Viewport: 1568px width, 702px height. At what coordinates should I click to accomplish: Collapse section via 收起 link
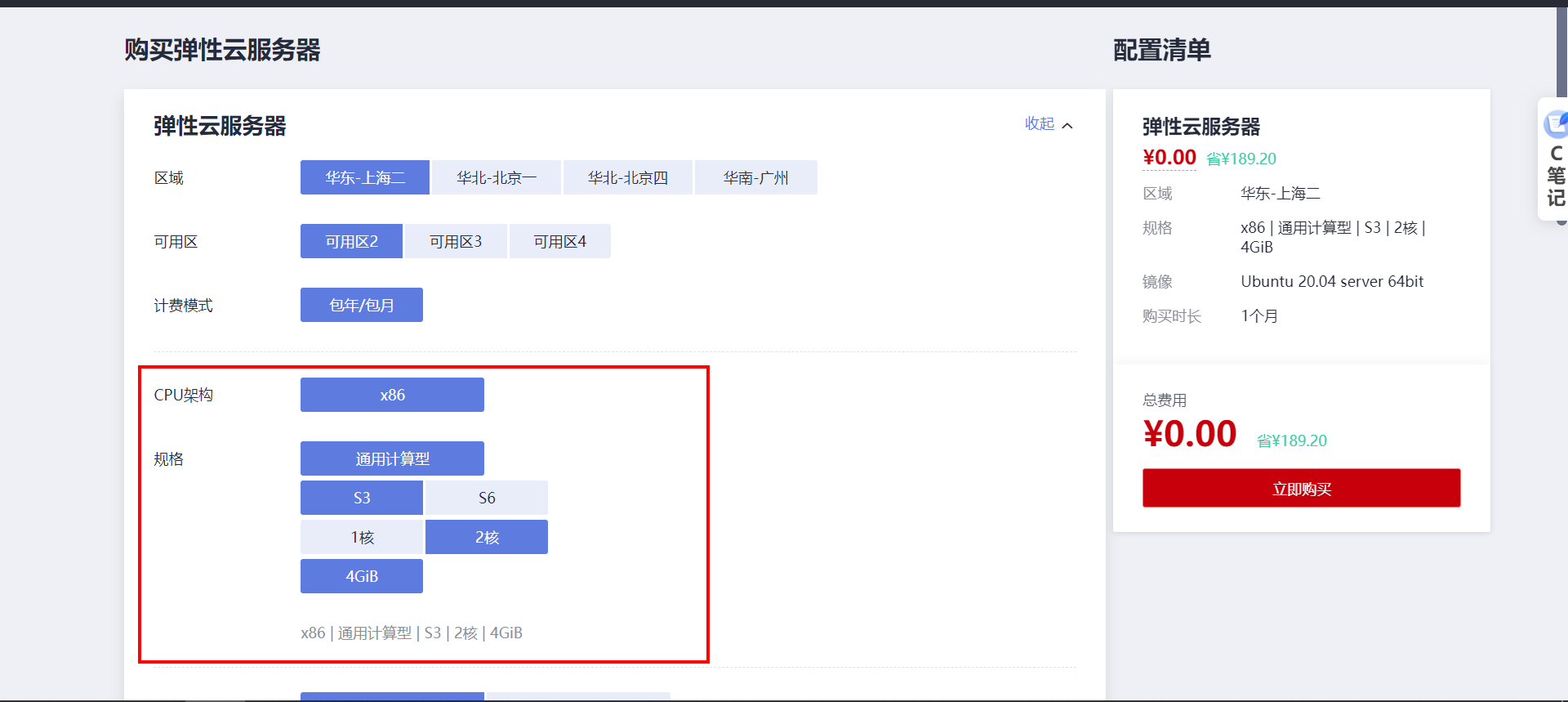point(1040,123)
